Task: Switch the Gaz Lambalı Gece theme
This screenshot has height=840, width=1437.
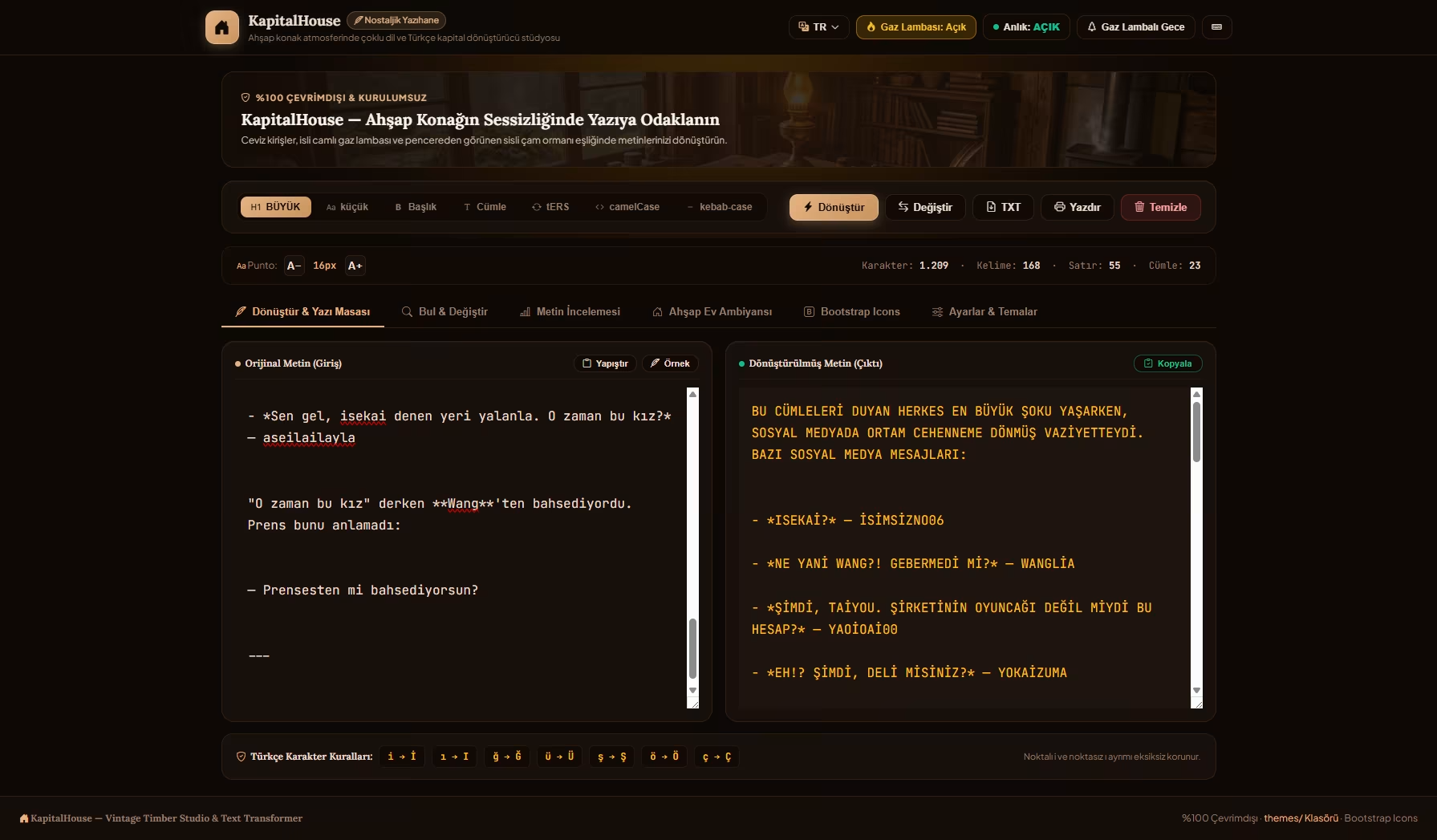Action: pos(1135,27)
